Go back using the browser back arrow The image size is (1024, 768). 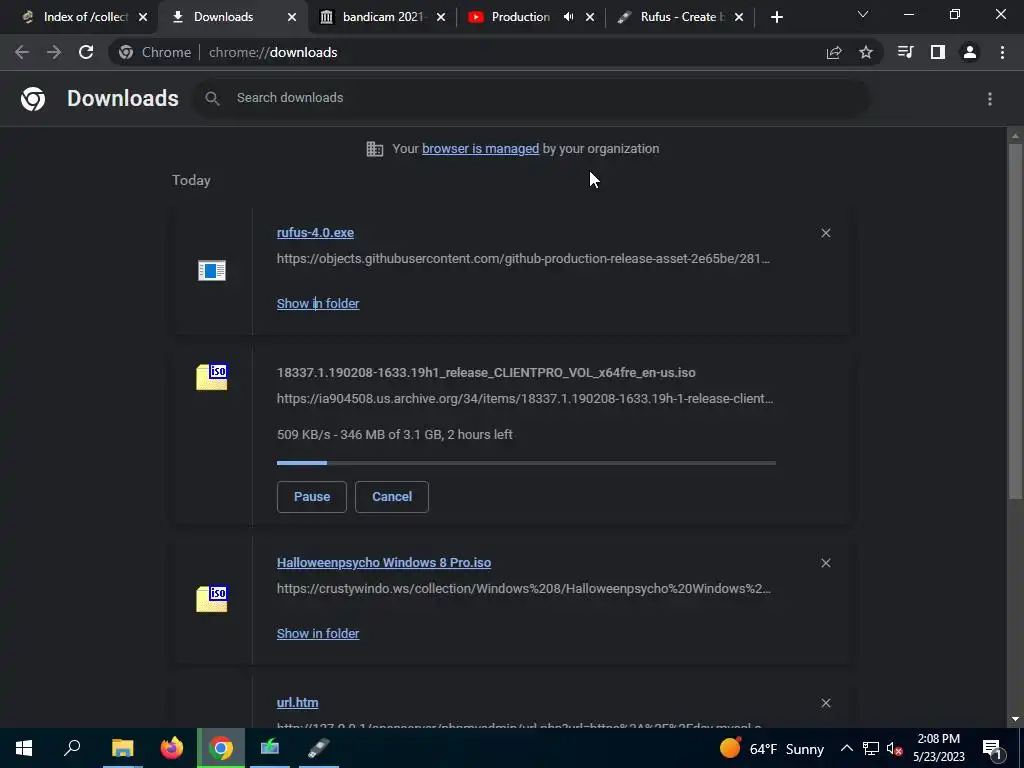[22, 52]
